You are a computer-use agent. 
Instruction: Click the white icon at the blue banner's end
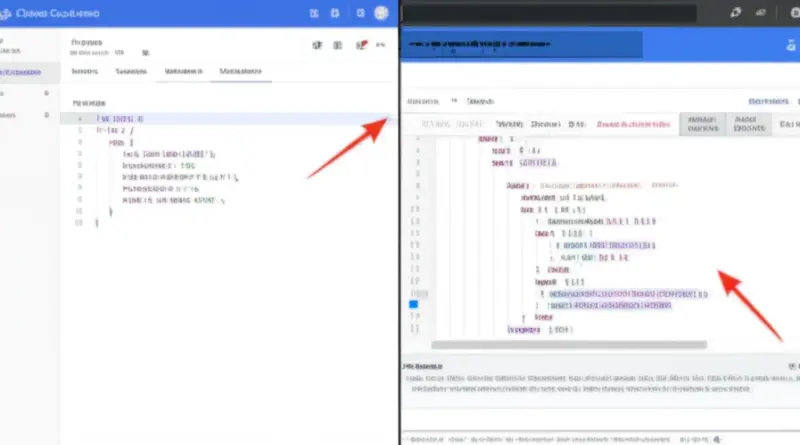(791, 46)
